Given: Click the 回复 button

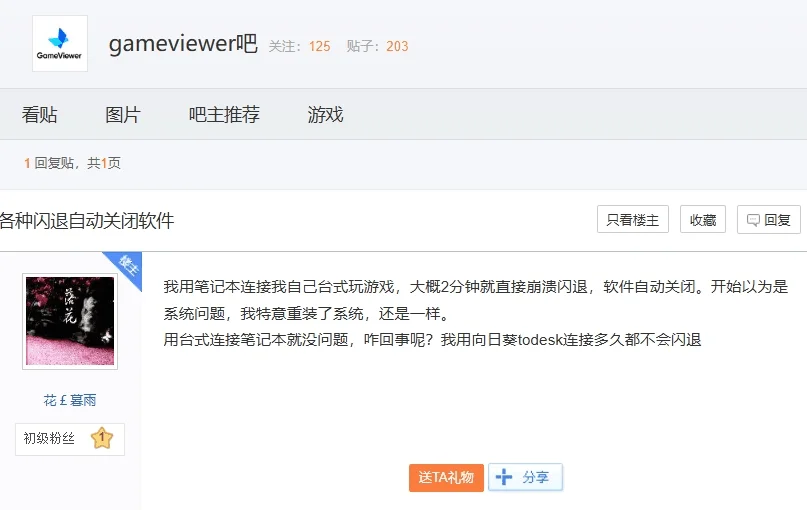Looking at the screenshot, I should pos(769,220).
